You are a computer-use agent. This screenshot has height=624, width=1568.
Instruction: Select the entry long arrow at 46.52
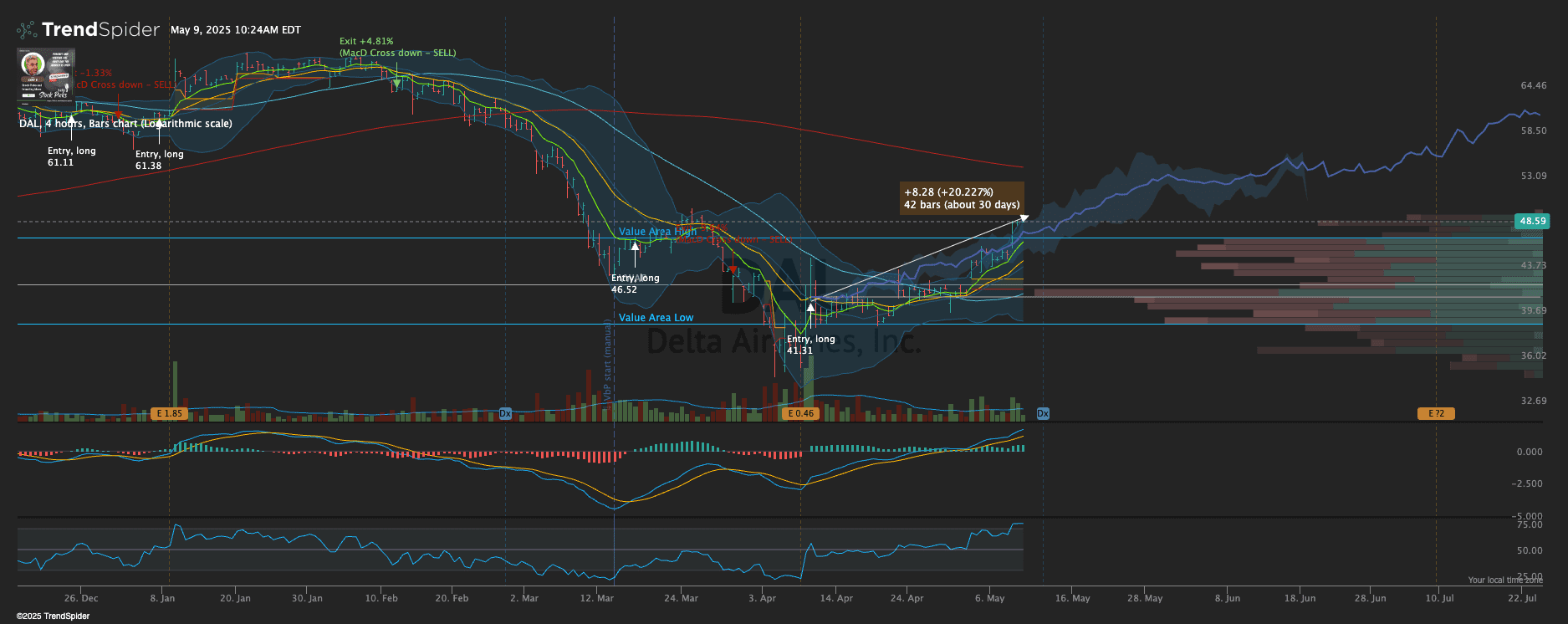pos(635,247)
